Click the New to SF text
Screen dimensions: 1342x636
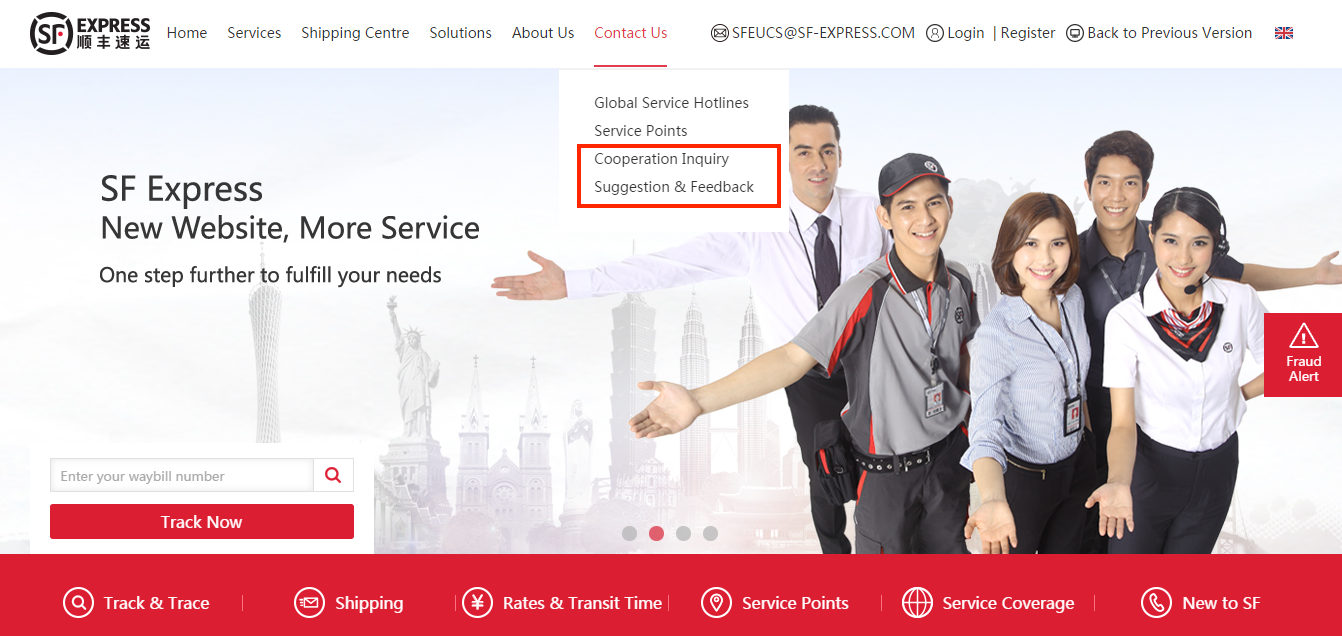click(1221, 603)
